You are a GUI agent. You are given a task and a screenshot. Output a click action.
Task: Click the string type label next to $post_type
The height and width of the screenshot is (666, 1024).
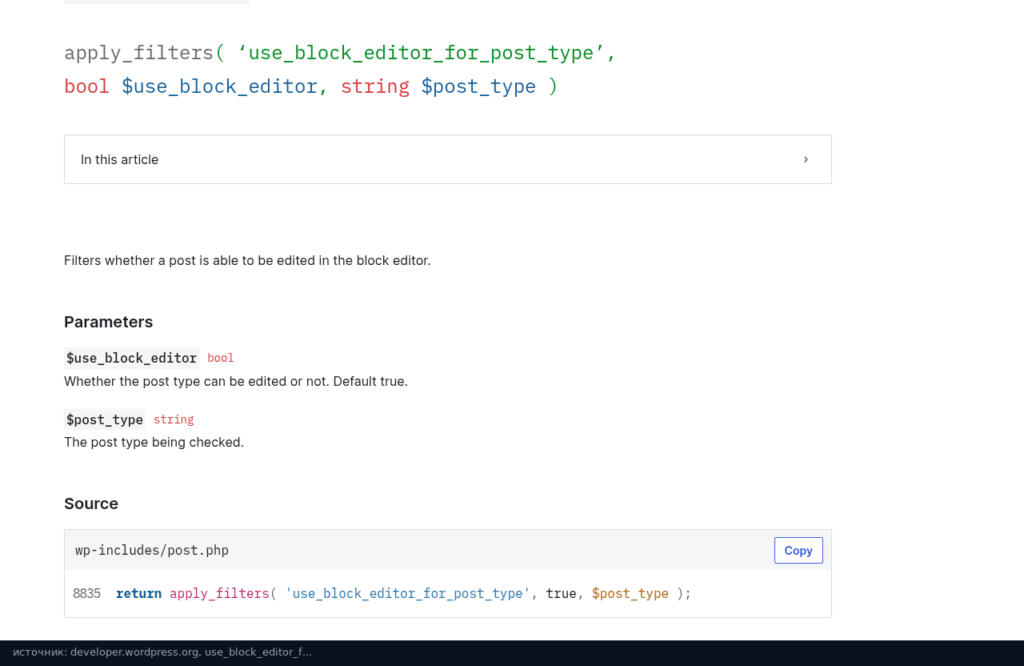click(174, 420)
